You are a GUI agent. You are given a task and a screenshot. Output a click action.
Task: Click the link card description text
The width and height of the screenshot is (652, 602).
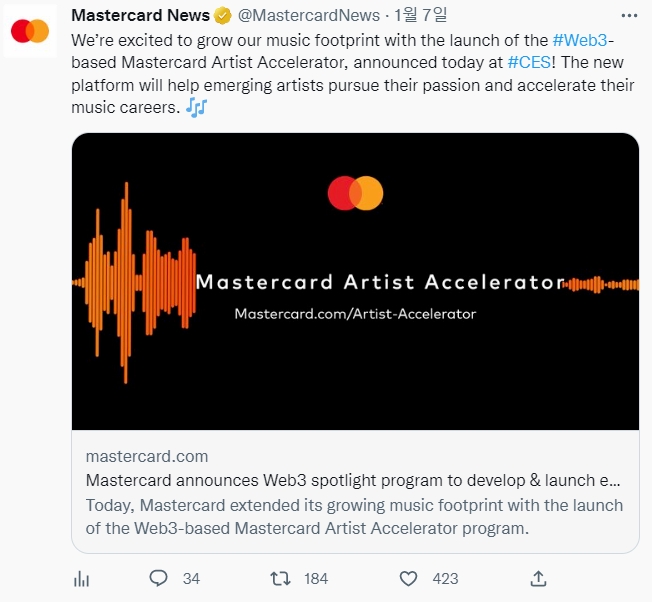click(354, 516)
